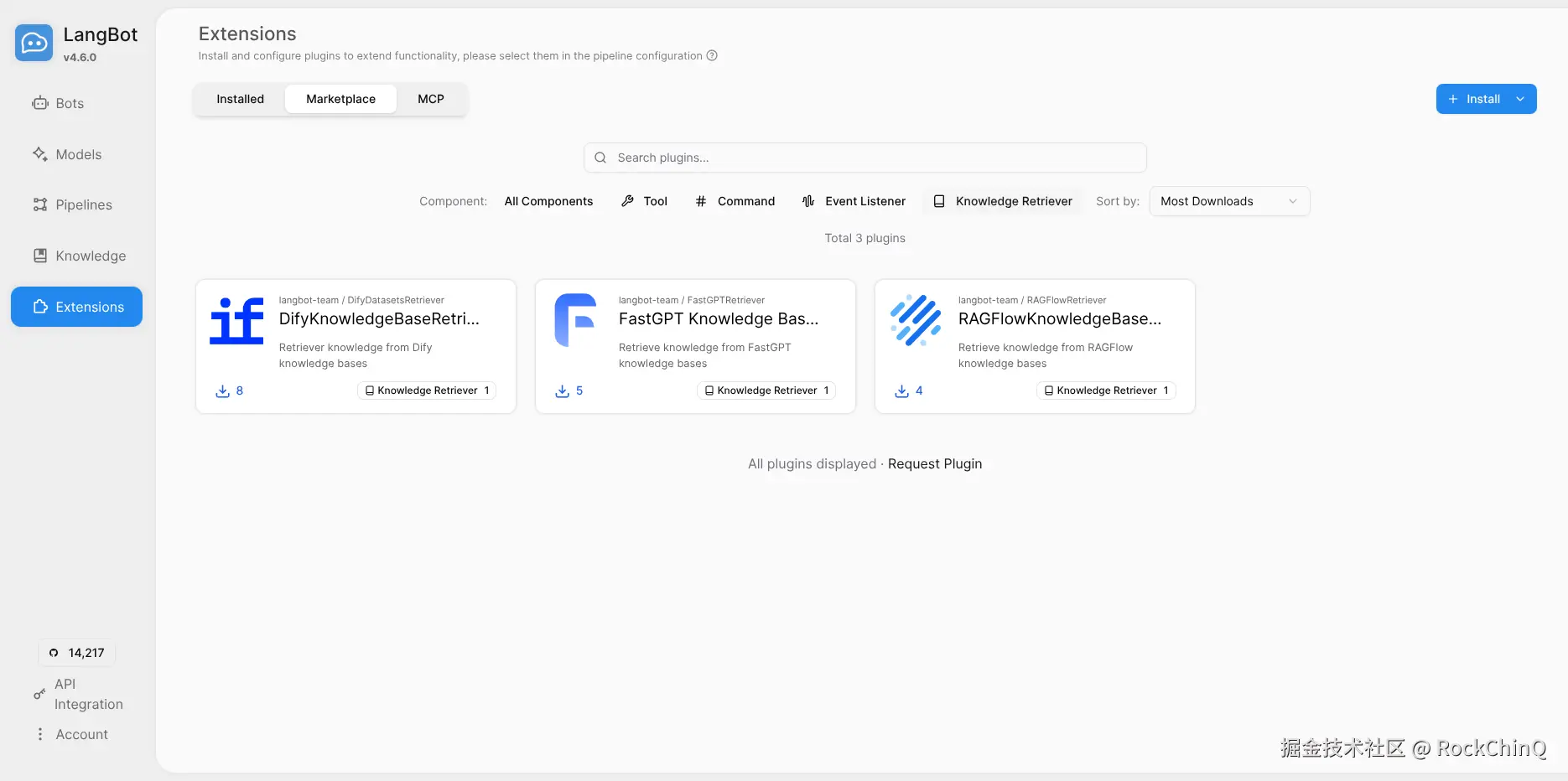
Task: Expand the Install button dropdown arrow
Action: tap(1521, 99)
